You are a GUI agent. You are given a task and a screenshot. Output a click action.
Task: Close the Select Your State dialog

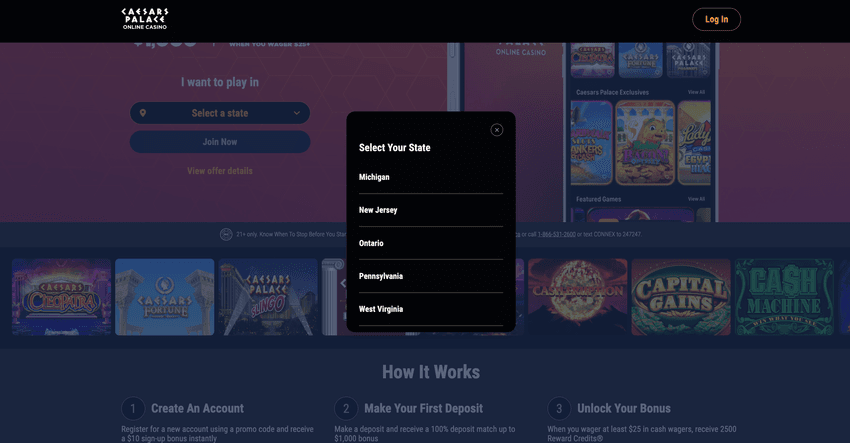coord(497,130)
